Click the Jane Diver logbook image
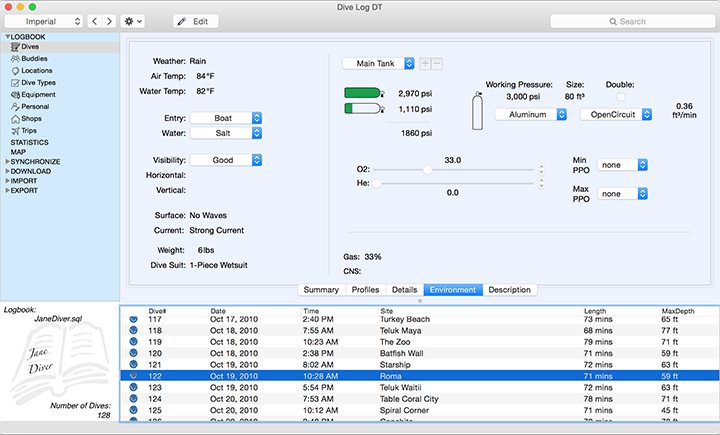The height and width of the screenshot is (435, 720). (60, 362)
